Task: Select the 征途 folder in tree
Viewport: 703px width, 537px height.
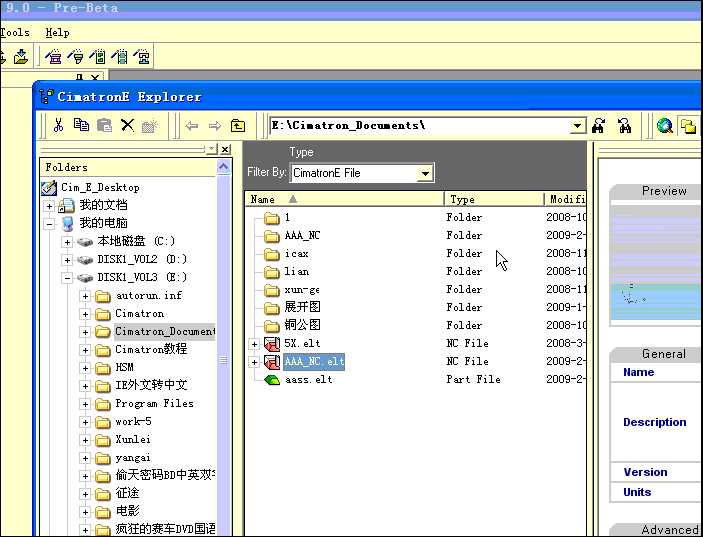Action: click(127, 494)
